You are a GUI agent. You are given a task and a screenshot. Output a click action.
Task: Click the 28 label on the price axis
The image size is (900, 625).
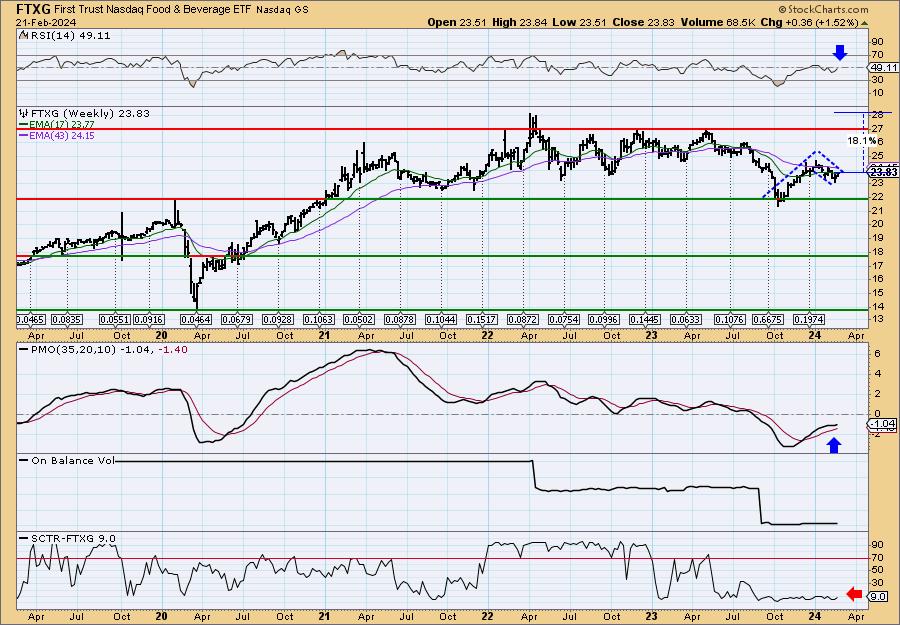[x=877, y=115]
